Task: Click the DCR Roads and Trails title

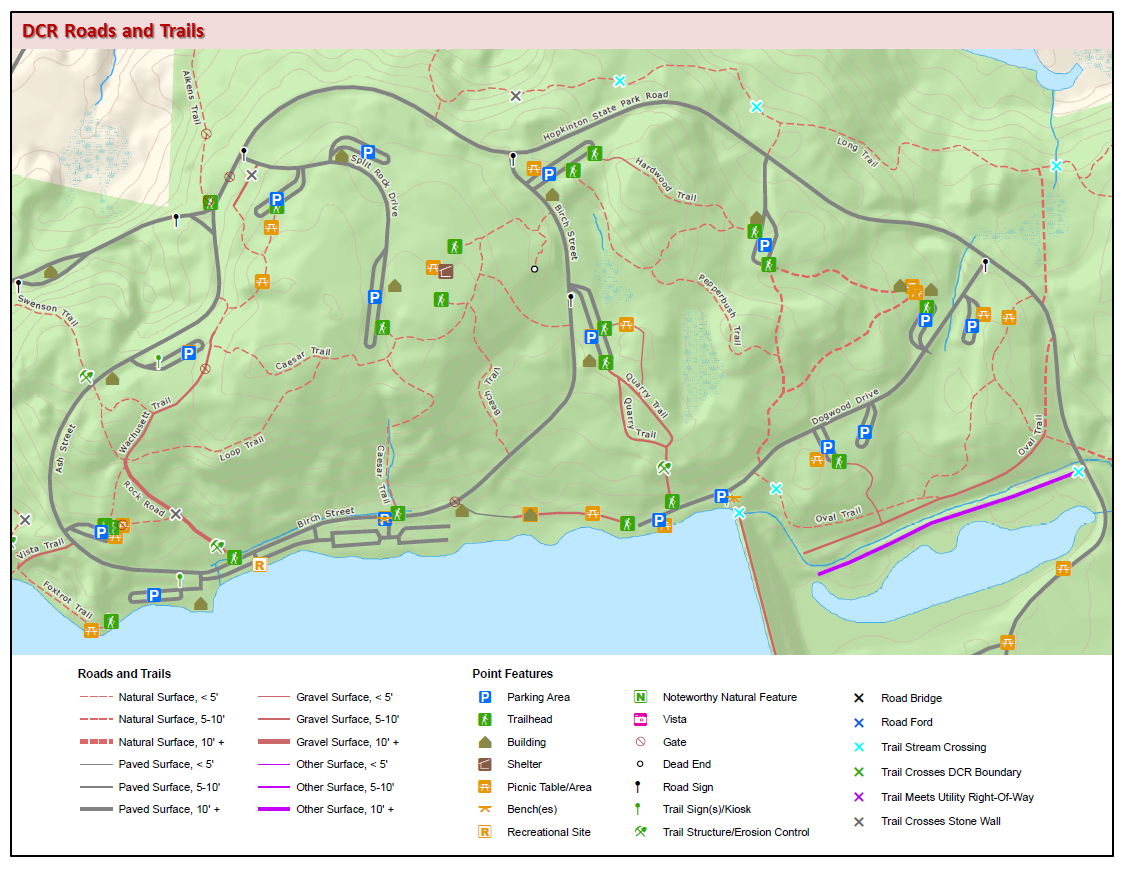Action: [113, 31]
